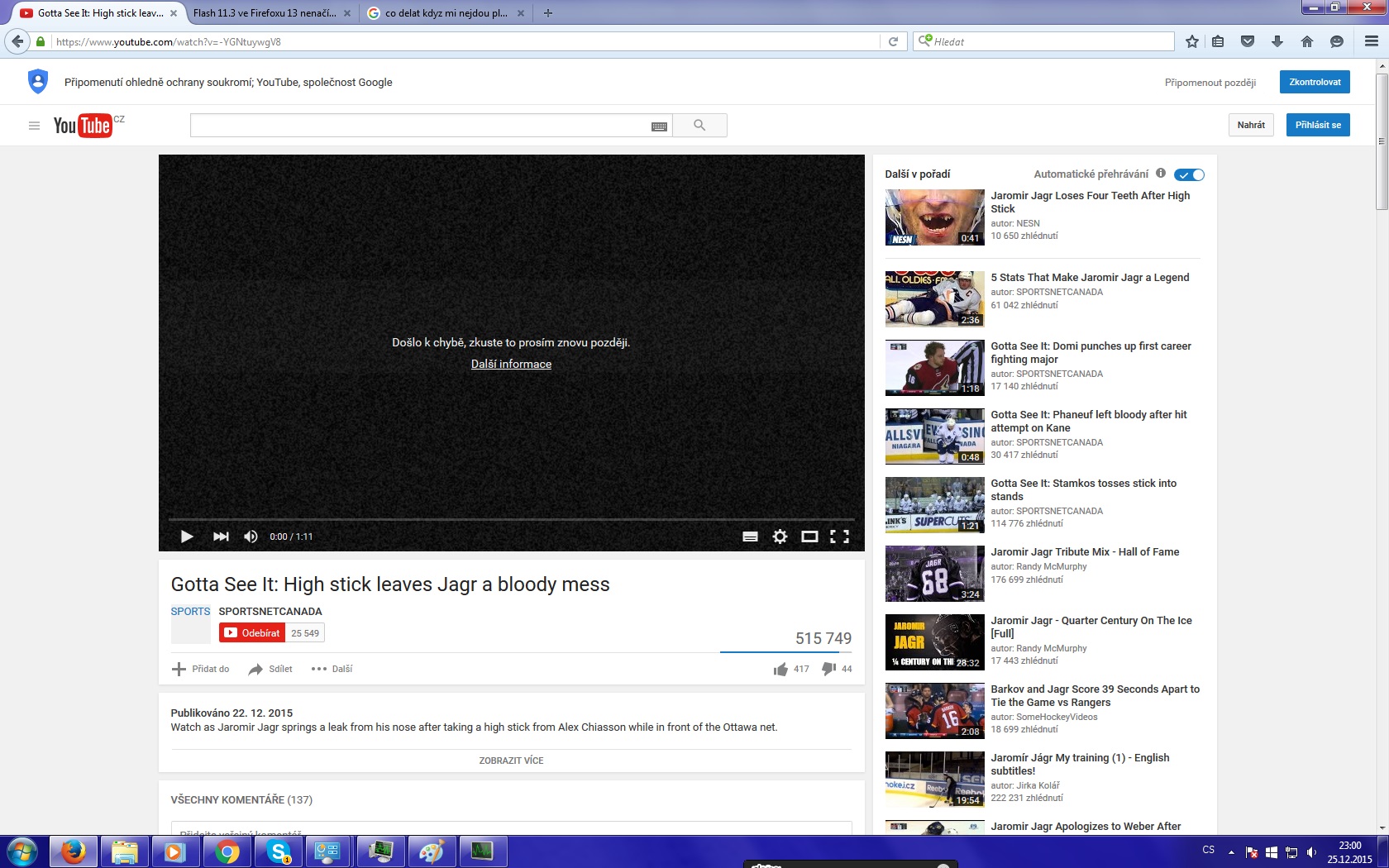Screen dimensions: 1389x868
Task: Switch to theater mode view
Action: click(x=809, y=537)
